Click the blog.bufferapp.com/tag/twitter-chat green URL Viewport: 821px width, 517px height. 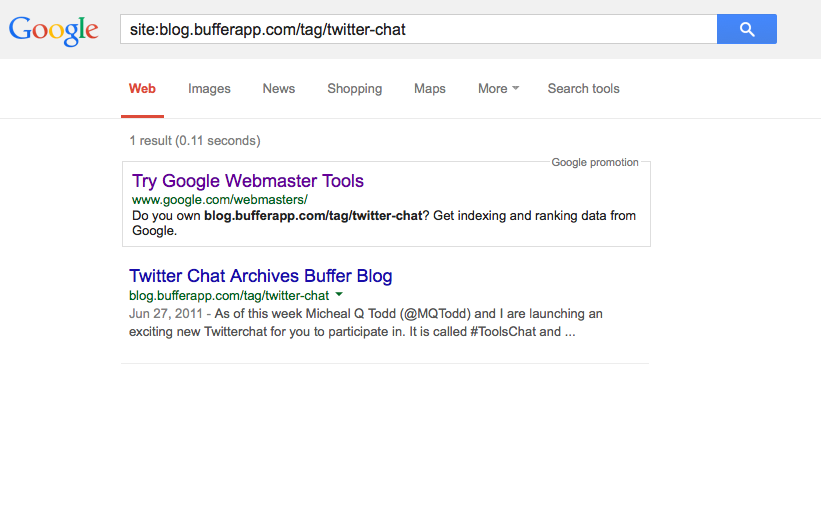(229, 295)
